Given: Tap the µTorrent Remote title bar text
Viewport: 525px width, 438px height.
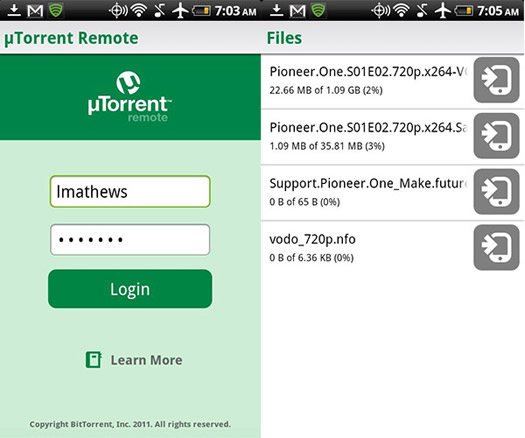Looking at the screenshot, I should 71,38.
